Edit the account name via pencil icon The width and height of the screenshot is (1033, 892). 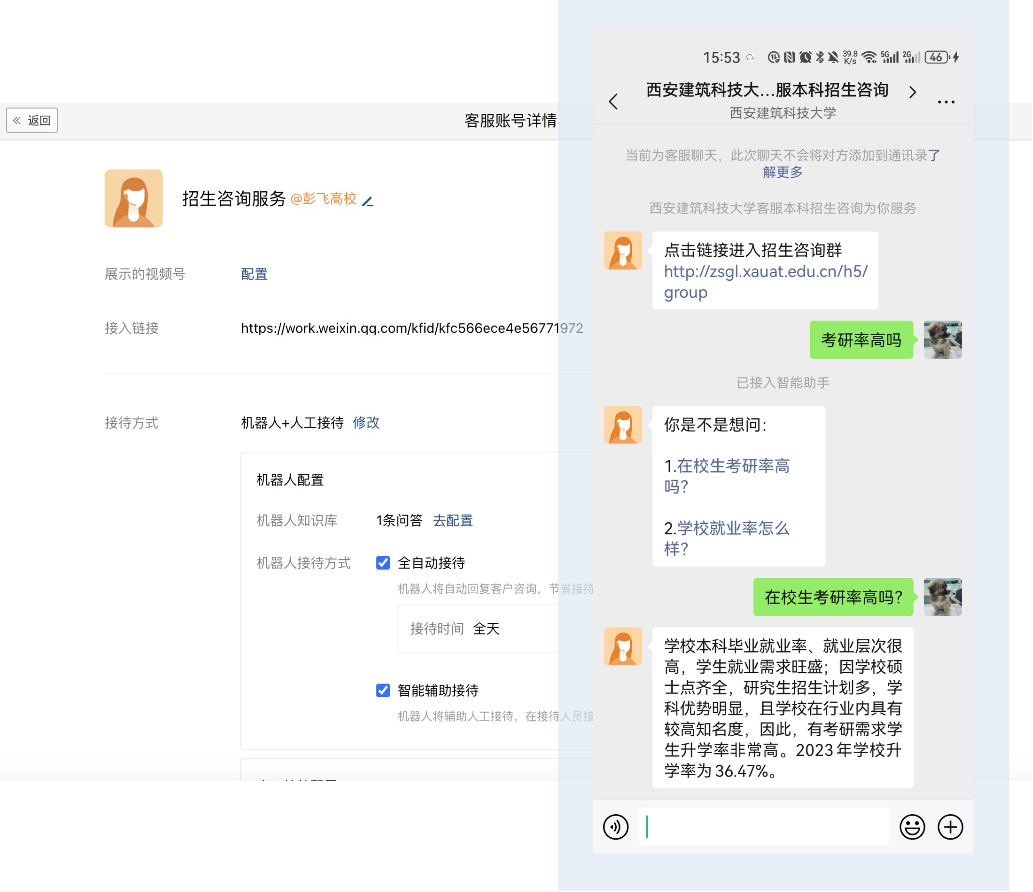[366, 201]
